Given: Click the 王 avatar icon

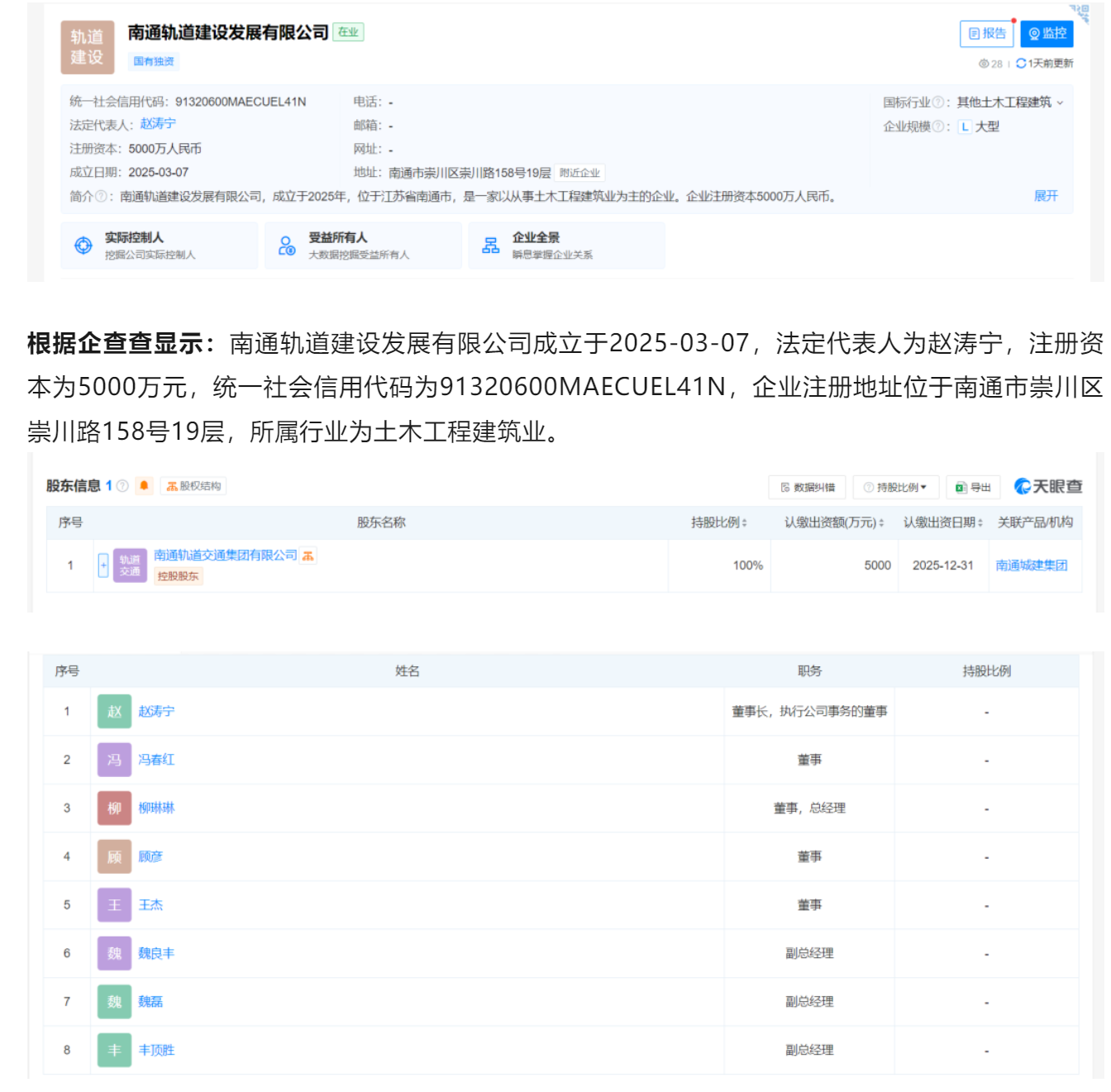Looking at the screenshot, I should (x=114, y=904).
